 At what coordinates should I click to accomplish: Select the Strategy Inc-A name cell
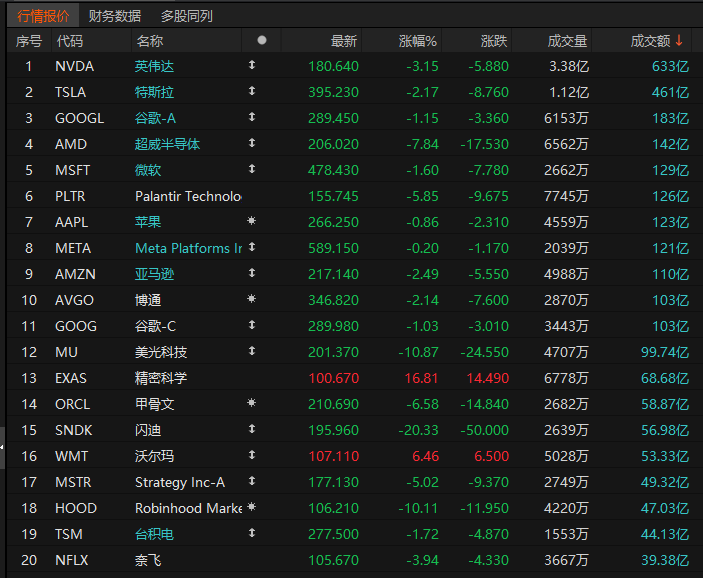point(180,482)
